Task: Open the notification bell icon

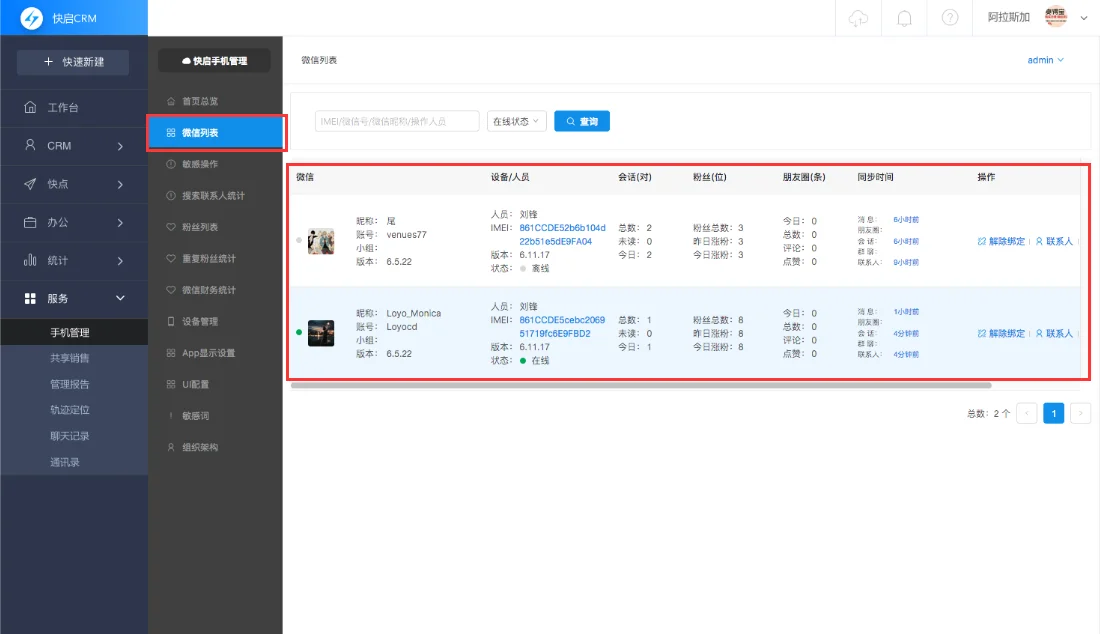Action: click(x=904, y=18)
